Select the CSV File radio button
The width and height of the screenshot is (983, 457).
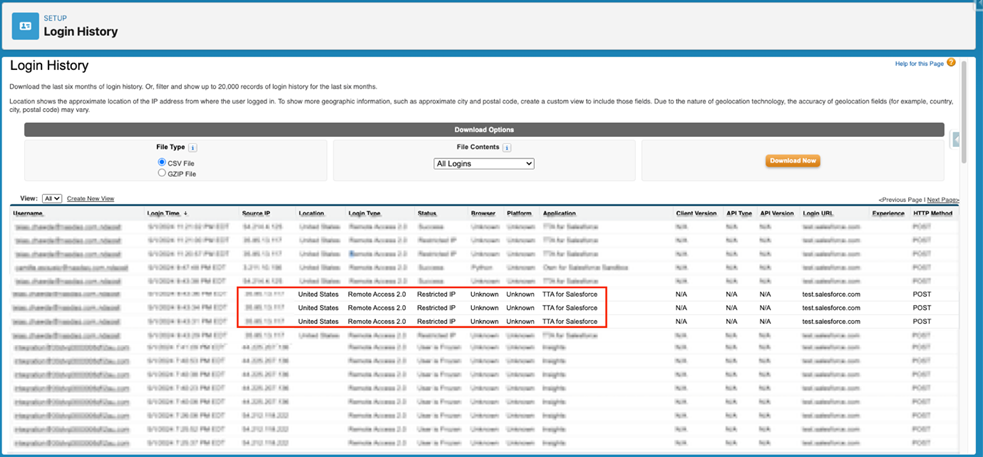162,162
